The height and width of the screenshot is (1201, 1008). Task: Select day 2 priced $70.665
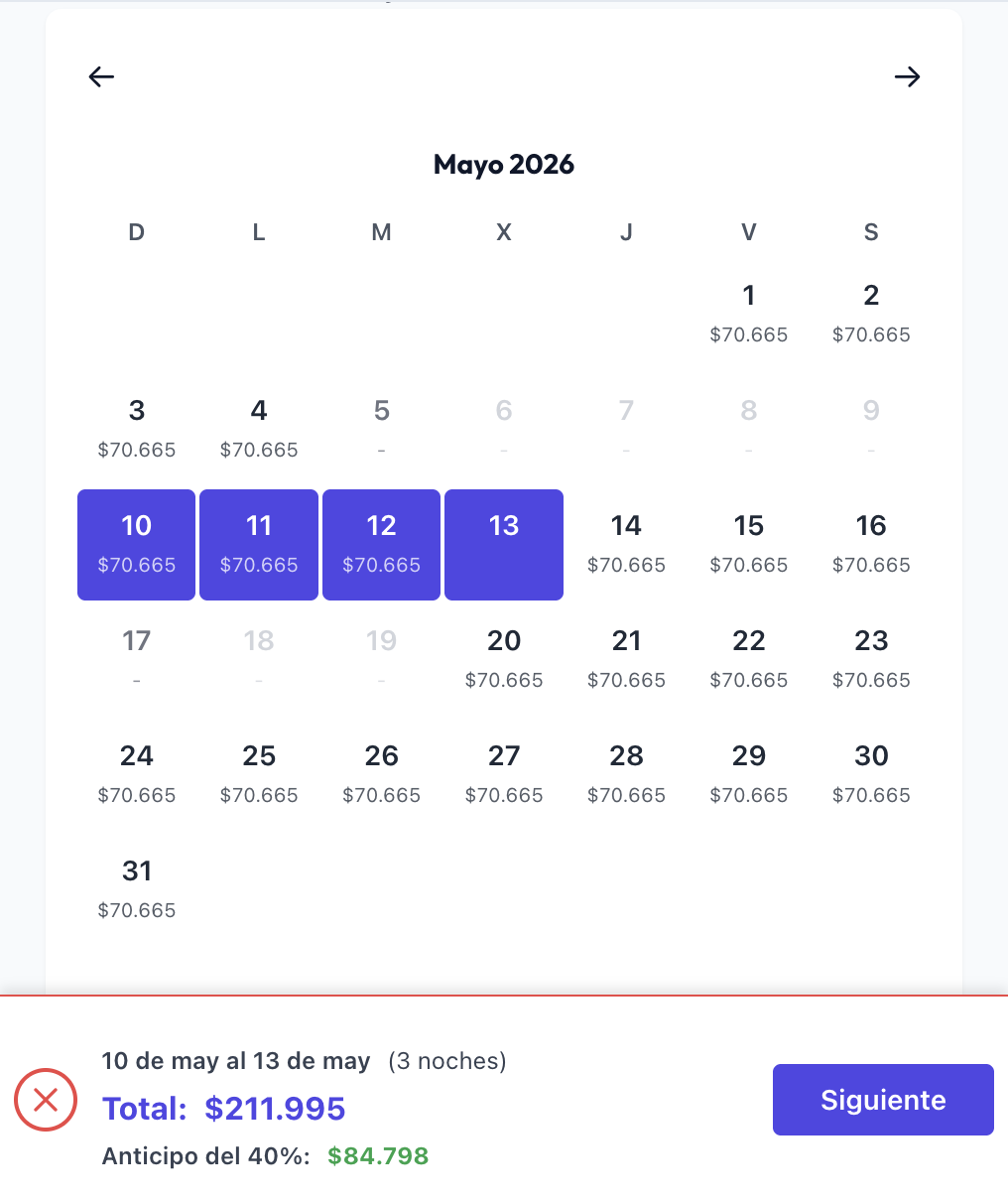point(871,313)
